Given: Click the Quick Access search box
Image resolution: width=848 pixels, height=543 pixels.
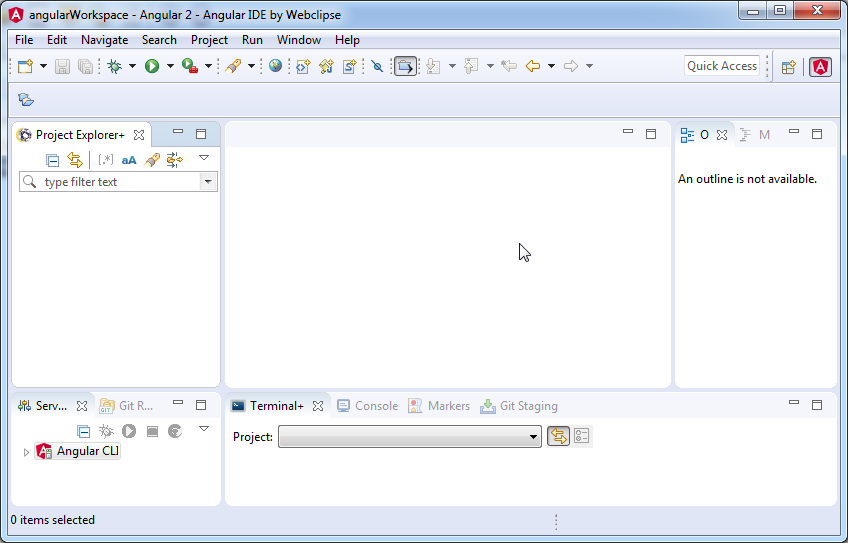Looking at the screenshot, I should pos(722,66).
